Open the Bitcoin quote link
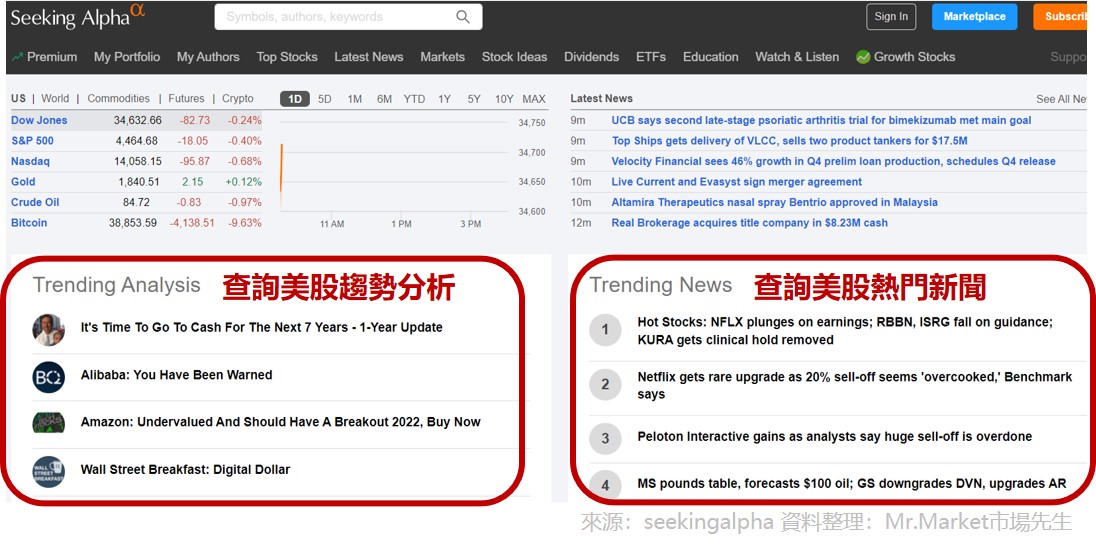The width and height of the screenshot is (1096, 547). pos(29,223)
